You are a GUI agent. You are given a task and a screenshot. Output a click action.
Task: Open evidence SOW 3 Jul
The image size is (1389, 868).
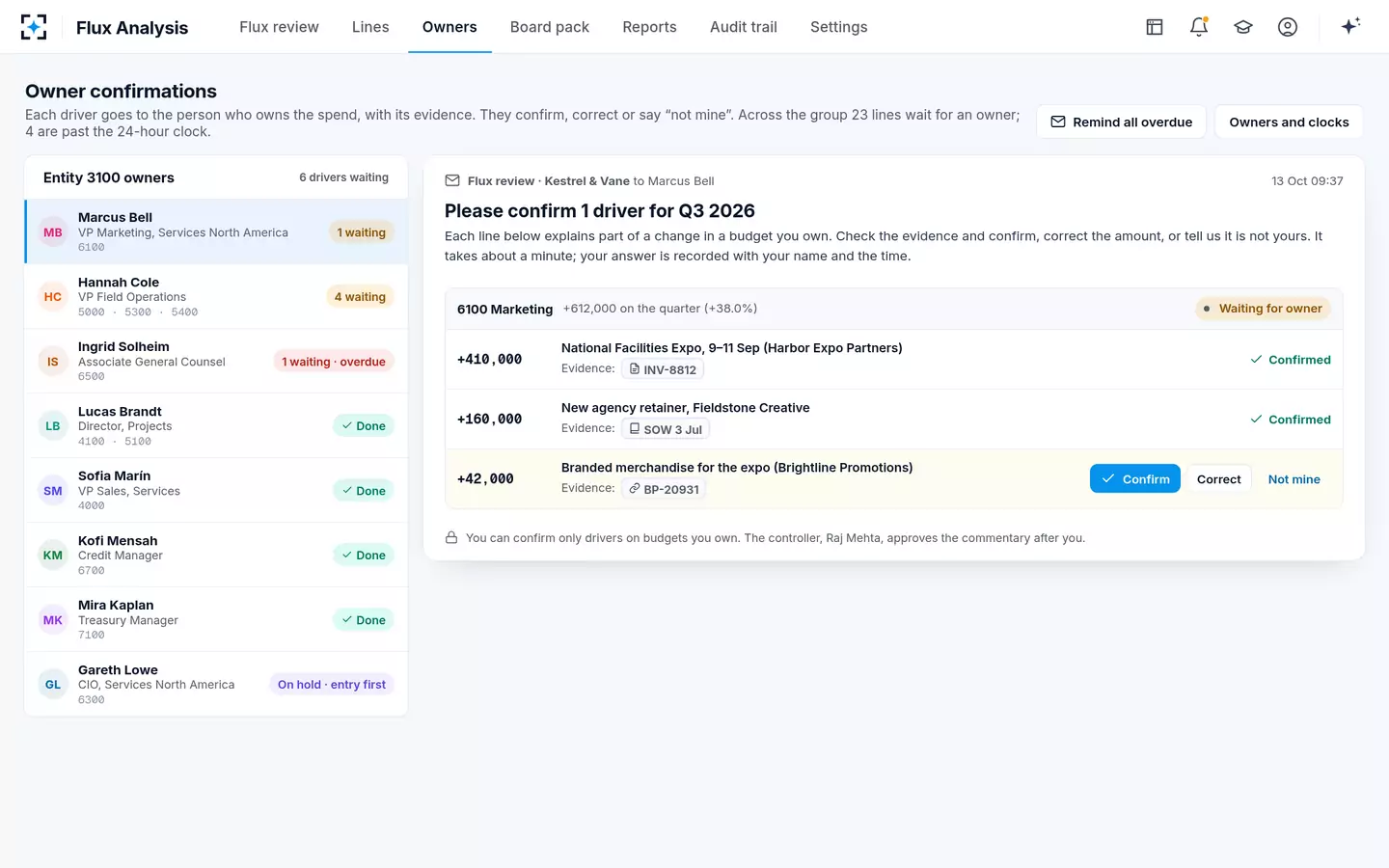(665, 429)
